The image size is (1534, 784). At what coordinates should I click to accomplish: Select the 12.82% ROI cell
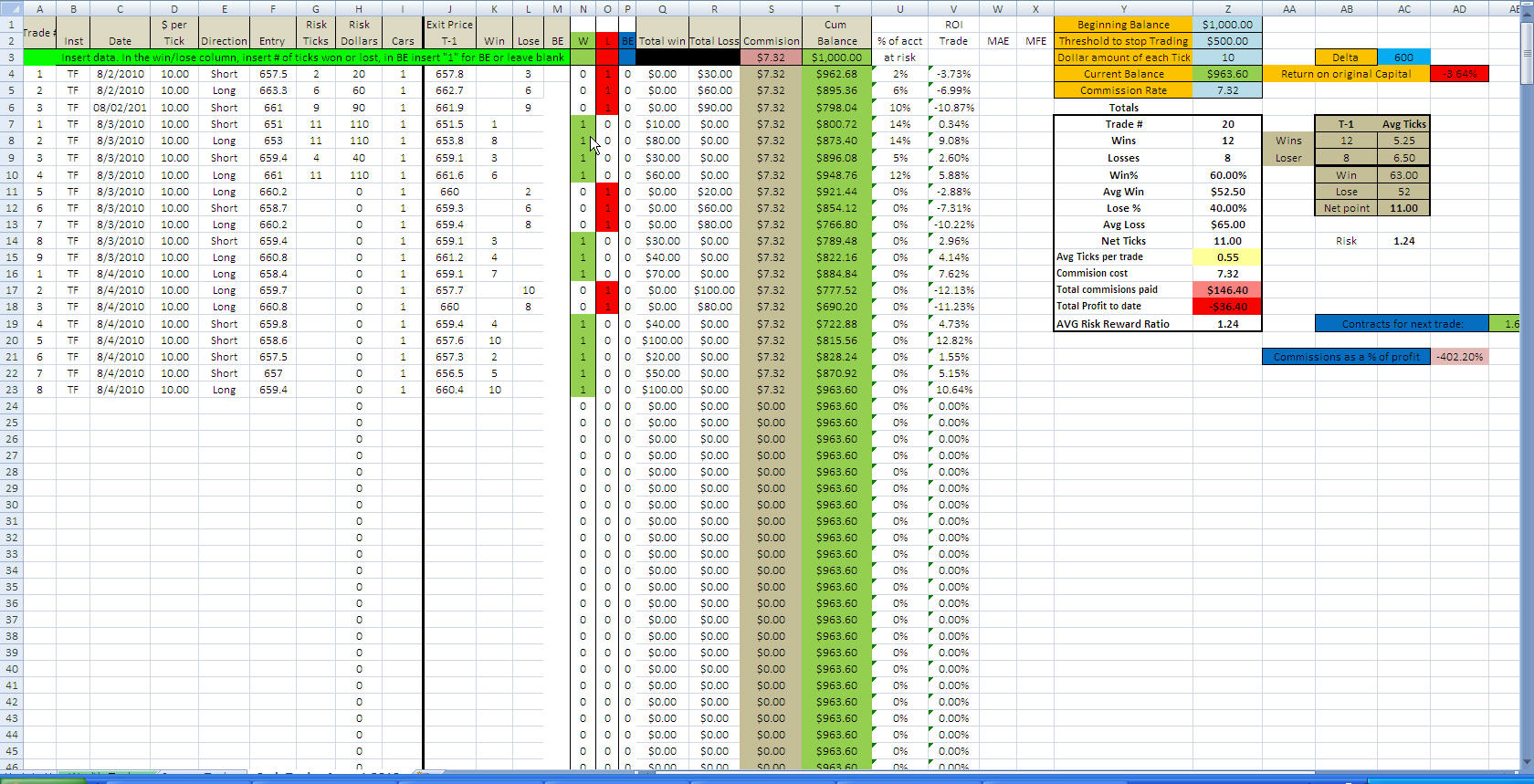[x=953, y=340]
